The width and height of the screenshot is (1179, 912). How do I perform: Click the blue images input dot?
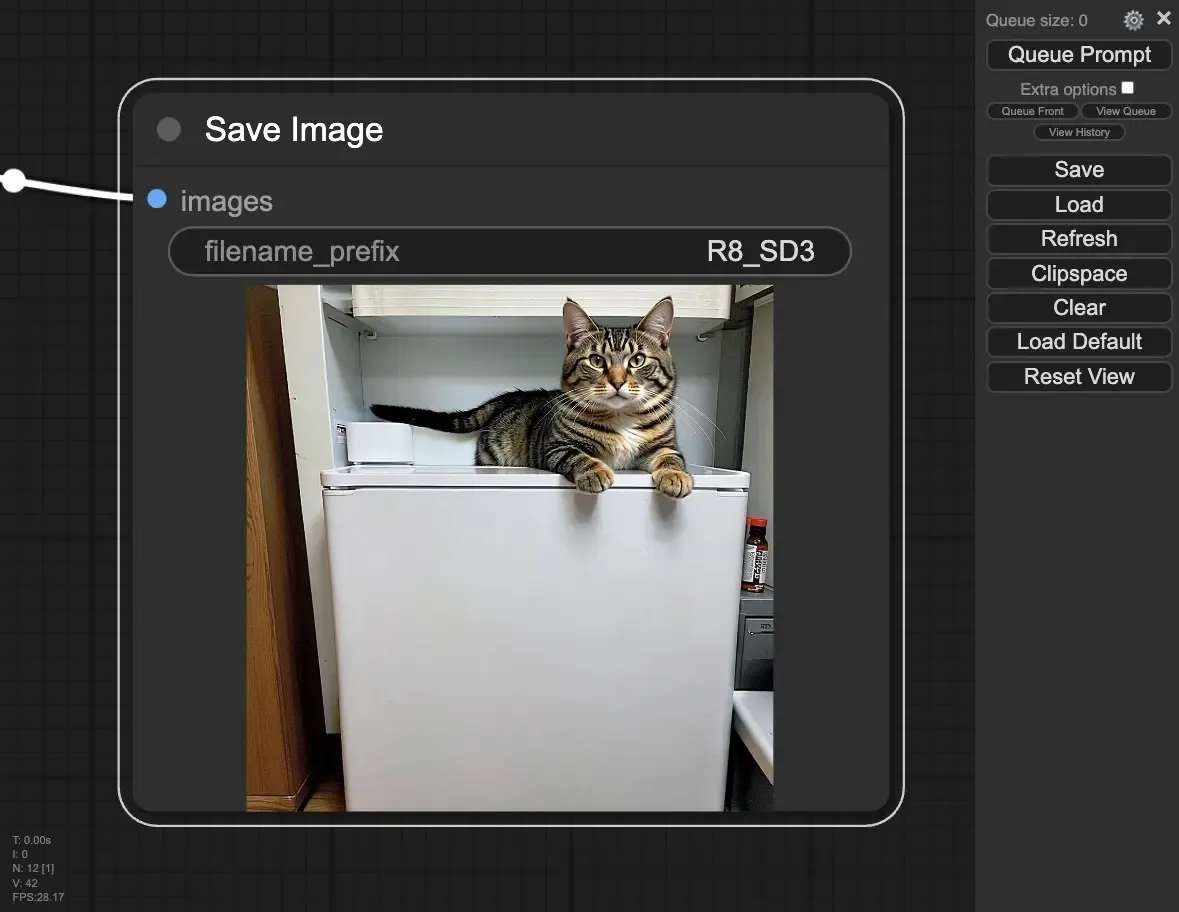pyautogui.click(x=157, y=199)
